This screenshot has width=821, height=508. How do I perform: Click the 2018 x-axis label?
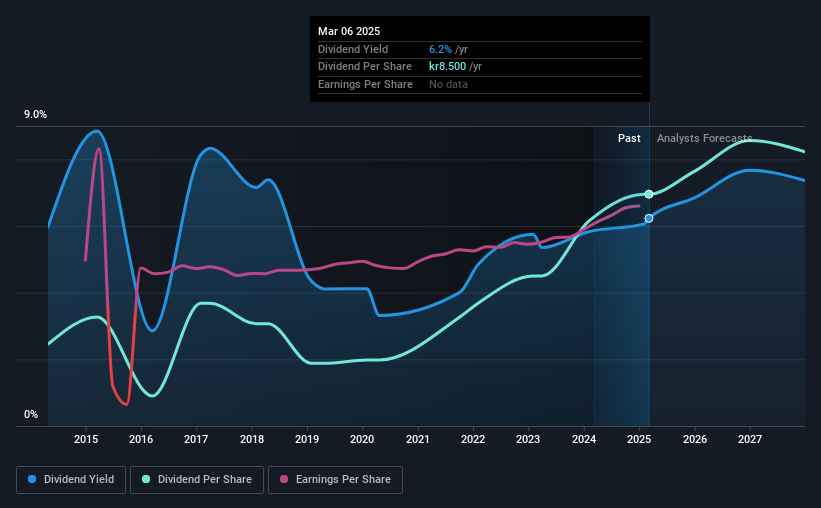[252, 439]
